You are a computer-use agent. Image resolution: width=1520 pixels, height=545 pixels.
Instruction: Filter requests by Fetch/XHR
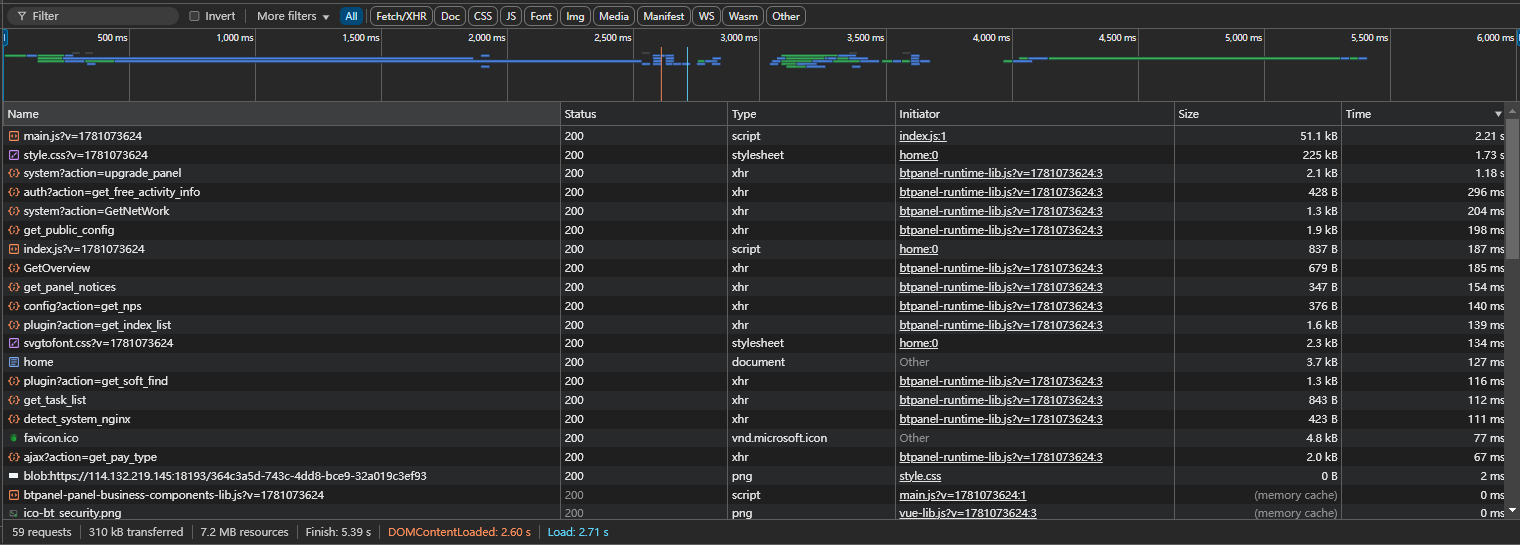coord(402,16)
